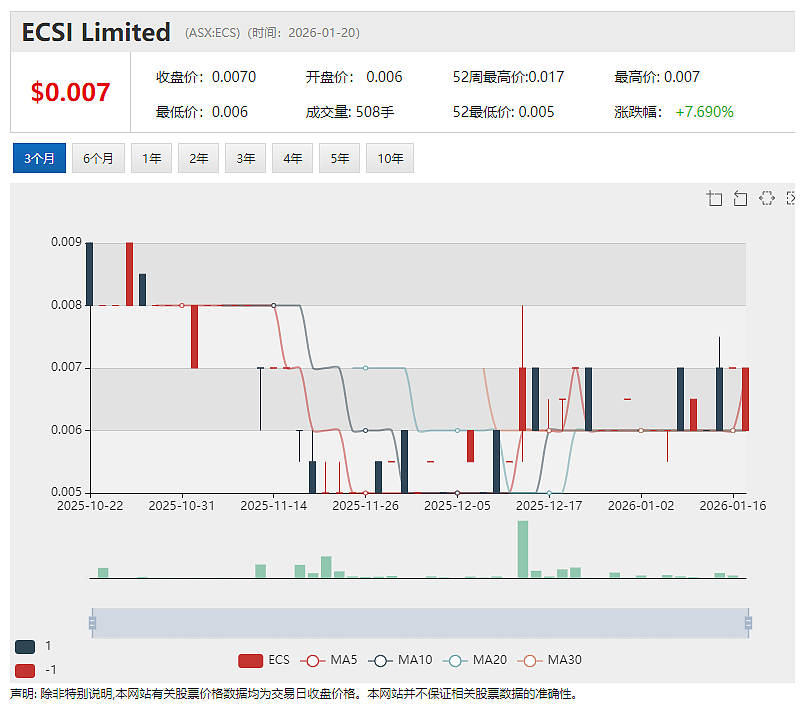
Task: Click the 52最低价: 0.005 value
Action: (503, 112)
